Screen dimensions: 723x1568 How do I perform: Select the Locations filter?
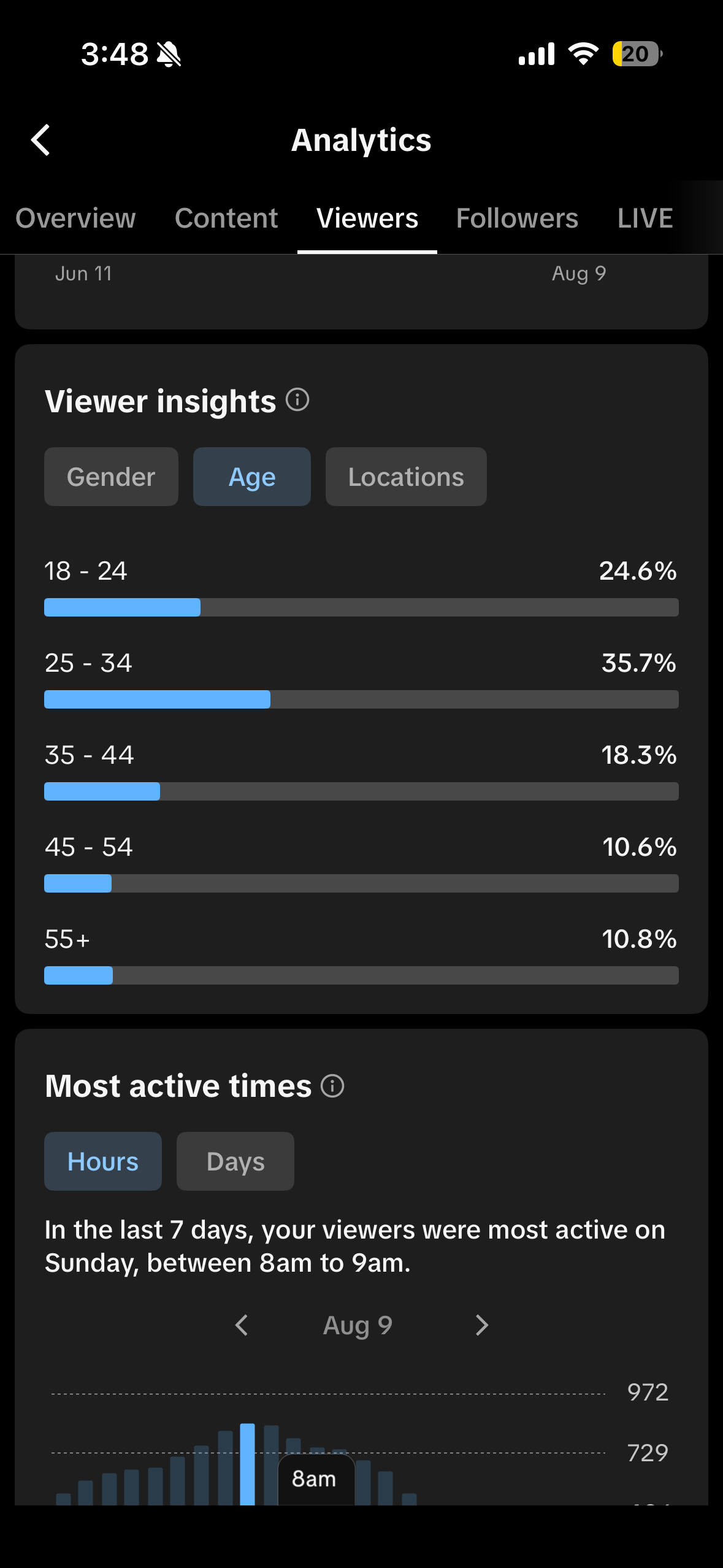coord(406,477)
